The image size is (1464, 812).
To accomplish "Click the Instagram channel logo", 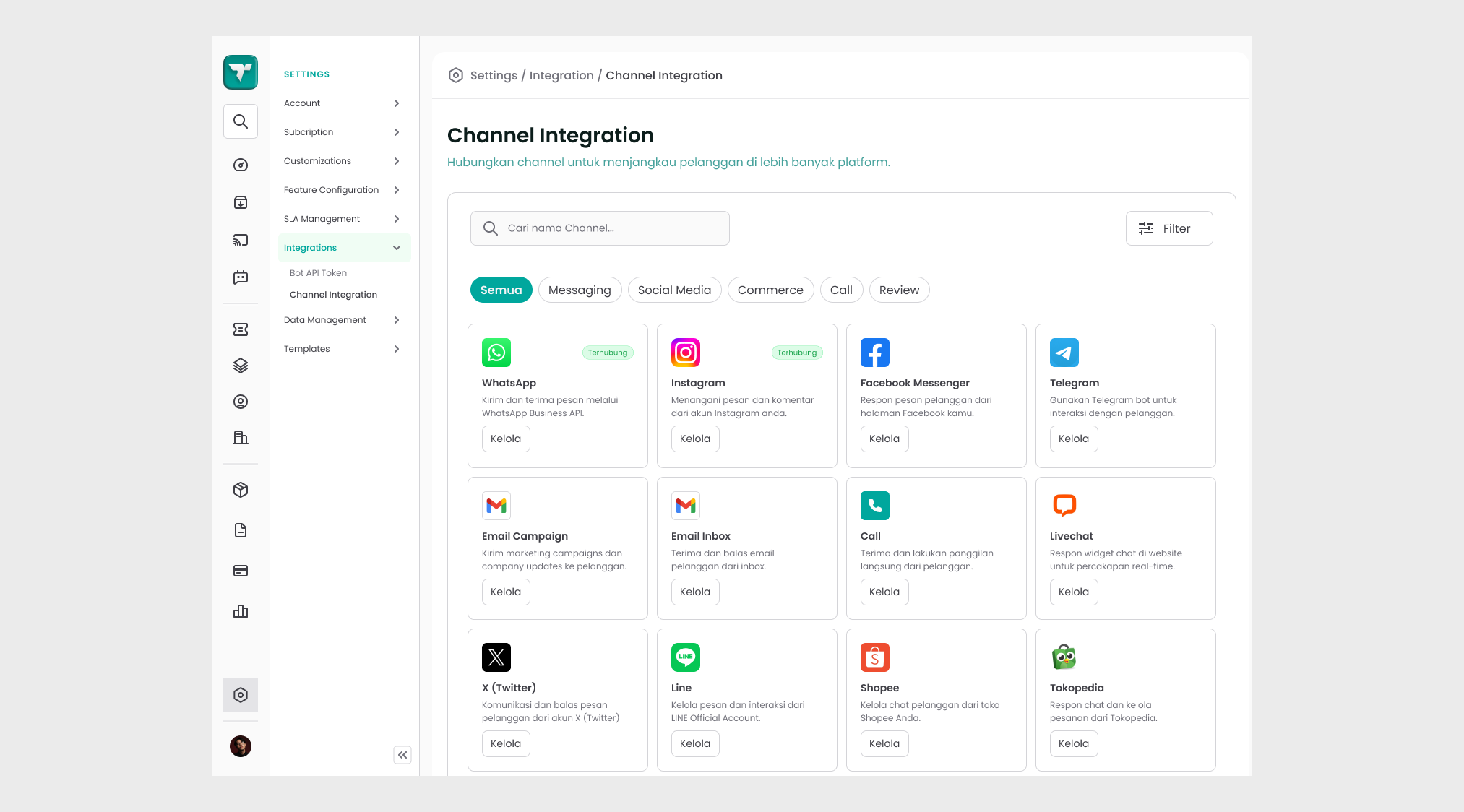I will (686, 353).
